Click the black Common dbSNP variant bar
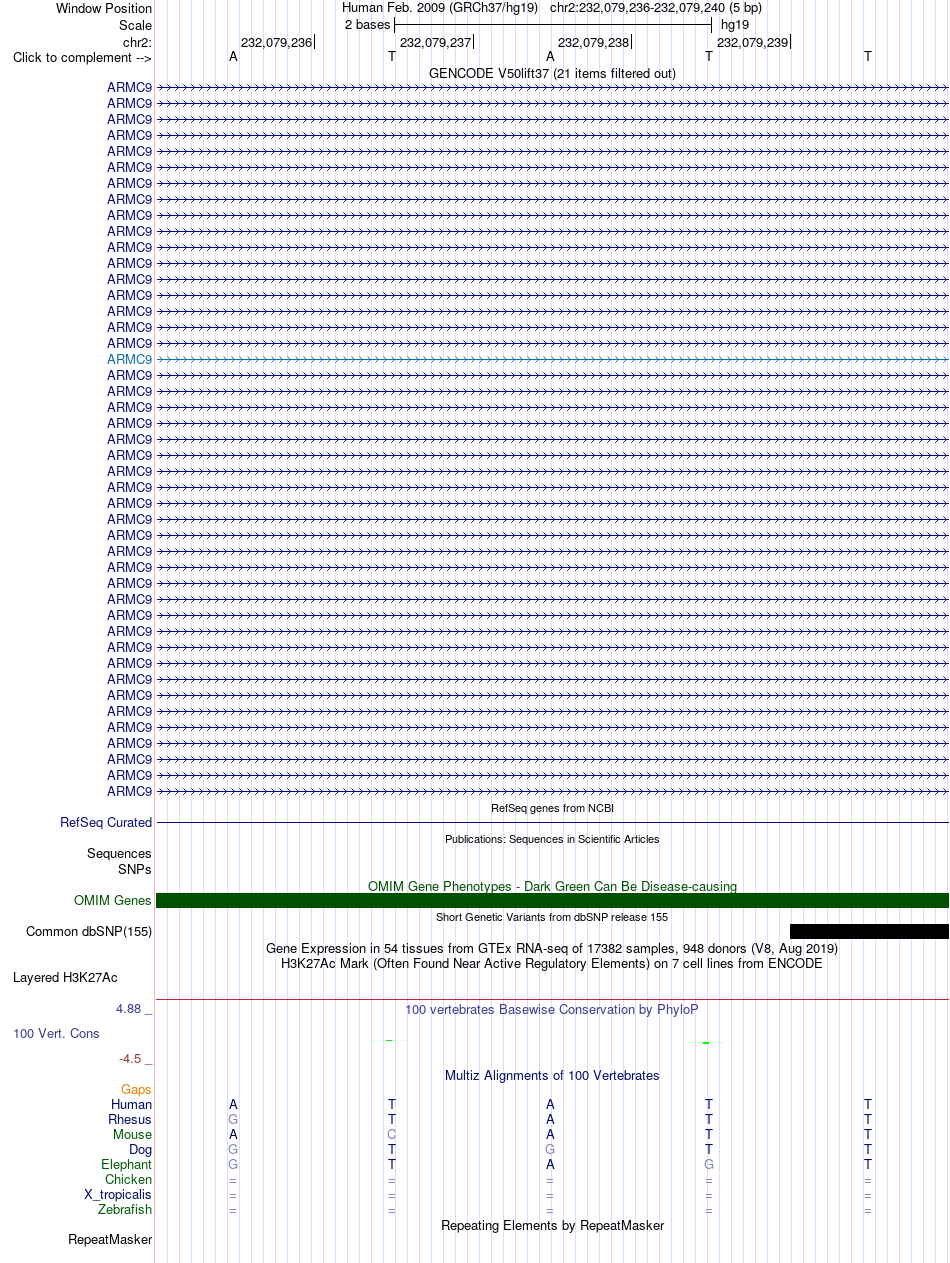Image resolution: width=950 pixels, height=1263 pixels. (x=869, y=932)
